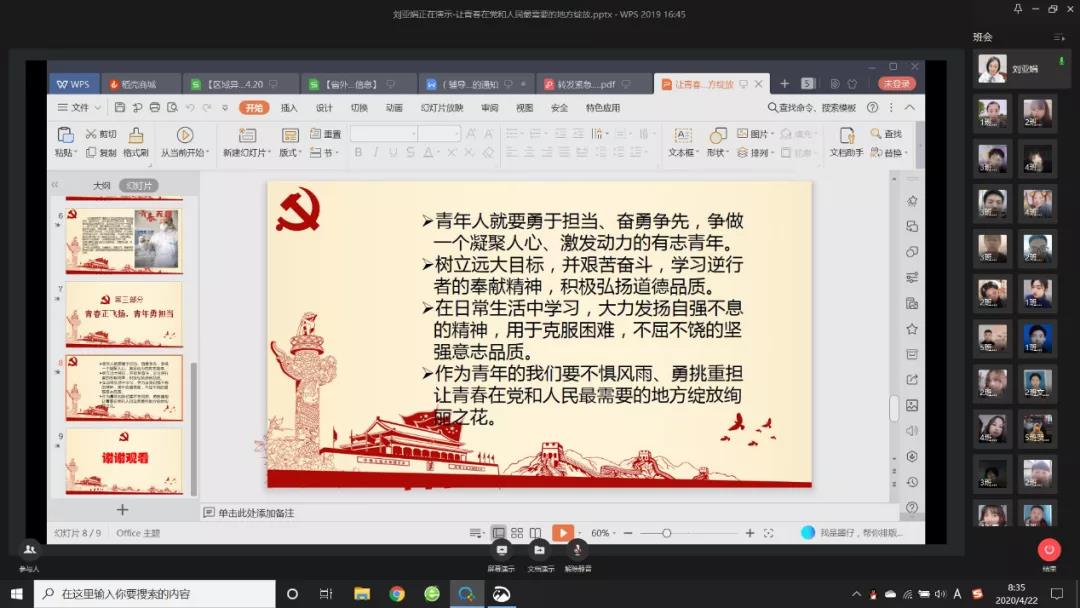Image resolution: width=1080 pixels, height=608 pixels.
Task: Click the New Slide (新建幻灯片) icon
Action: tap(246, 136)
